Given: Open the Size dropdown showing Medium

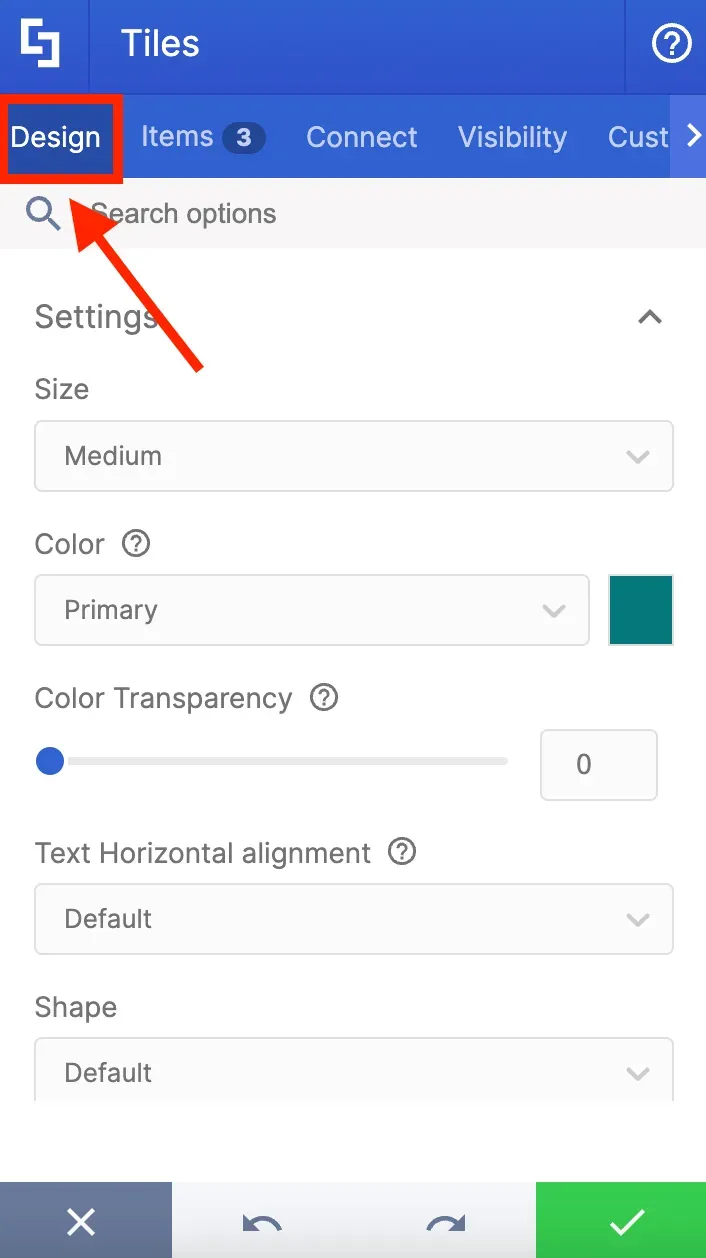Looking at the screenshot, I should pyautogui.click(x=354, y=456).
